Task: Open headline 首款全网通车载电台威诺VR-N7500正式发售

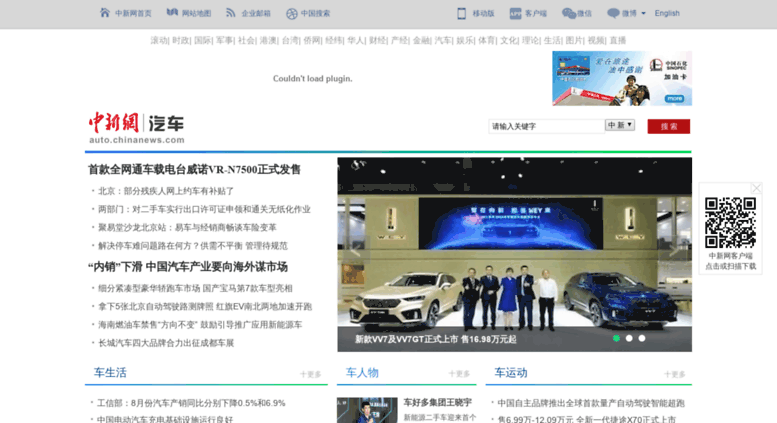Action: pyautogui.click(x=194, y=170)
